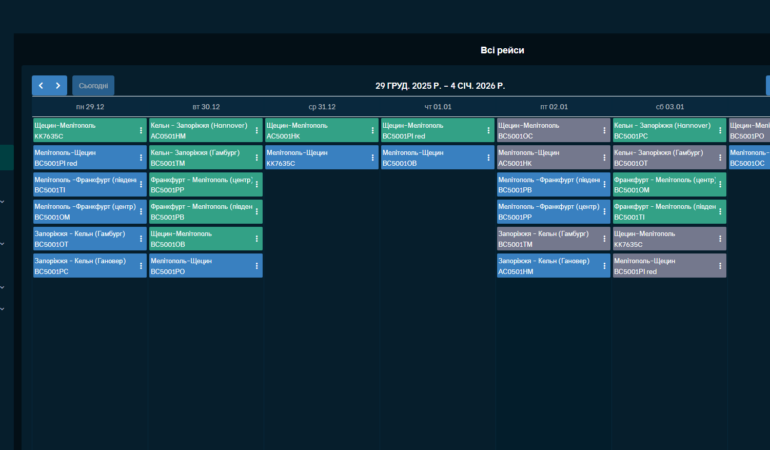Open three-dot menu on Monday's BC5001PI red trip
Screen dimensions: 770x450
[140, 157]
